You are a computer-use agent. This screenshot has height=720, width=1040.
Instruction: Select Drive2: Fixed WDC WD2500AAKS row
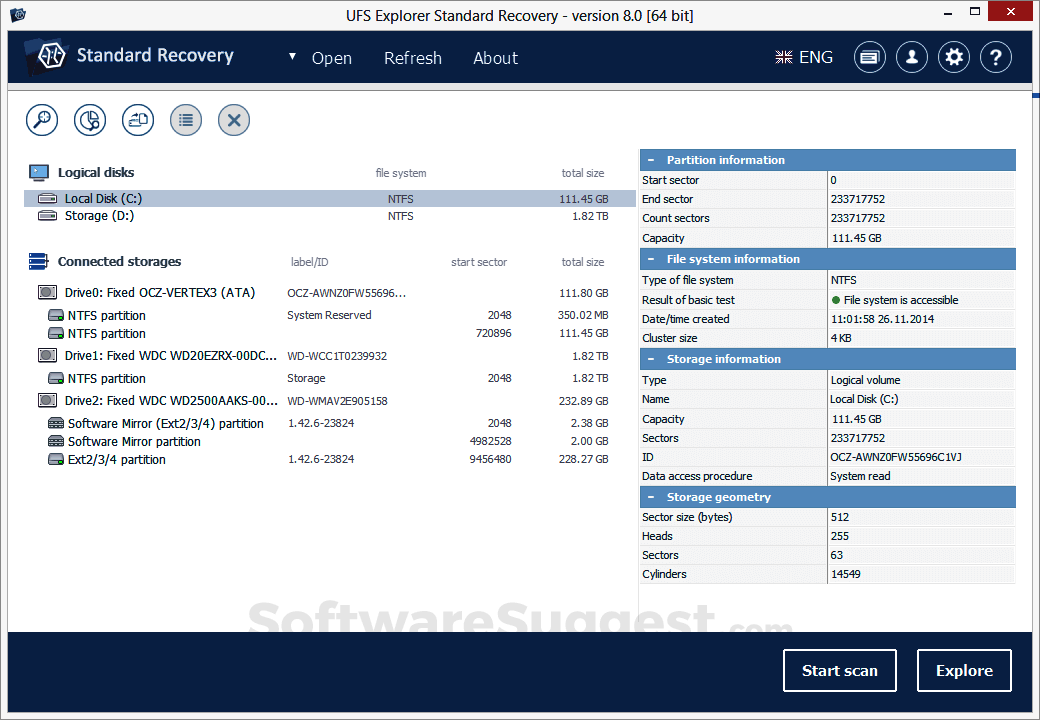(x=330, y=400)
